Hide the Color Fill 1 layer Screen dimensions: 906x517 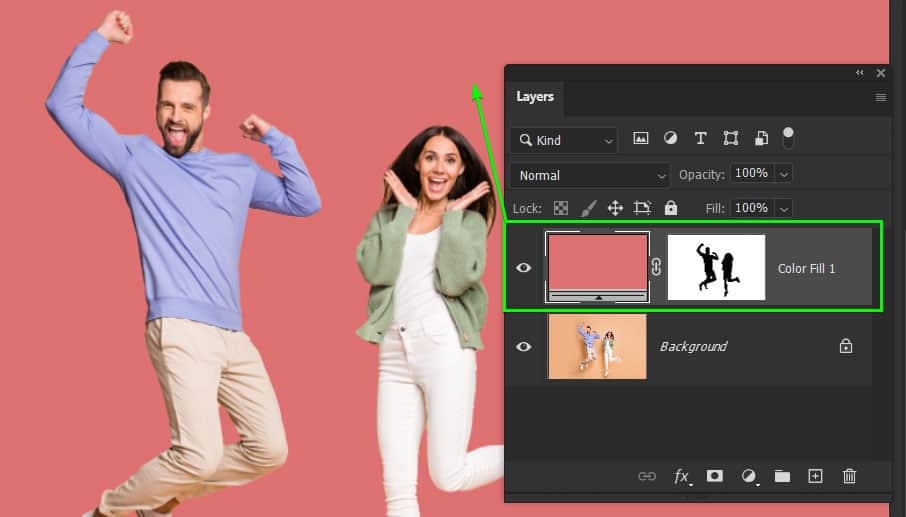523,268
